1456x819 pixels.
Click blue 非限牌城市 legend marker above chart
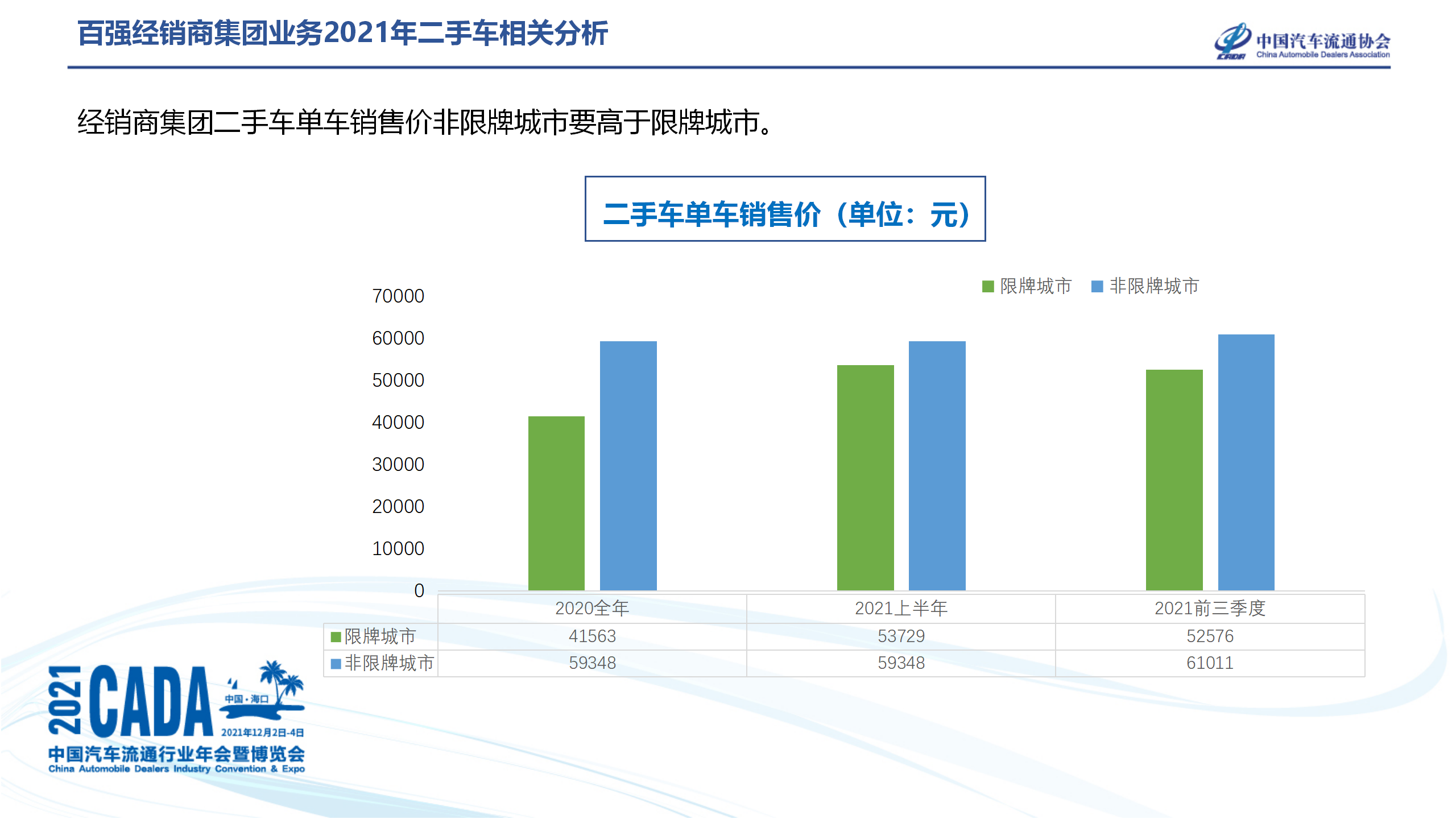click(x=1097, y=286)
